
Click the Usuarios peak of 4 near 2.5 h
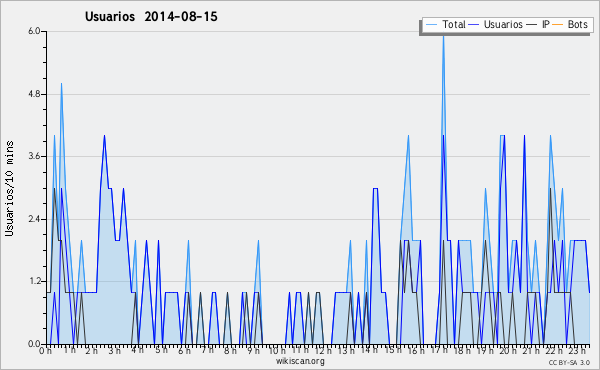104,136
